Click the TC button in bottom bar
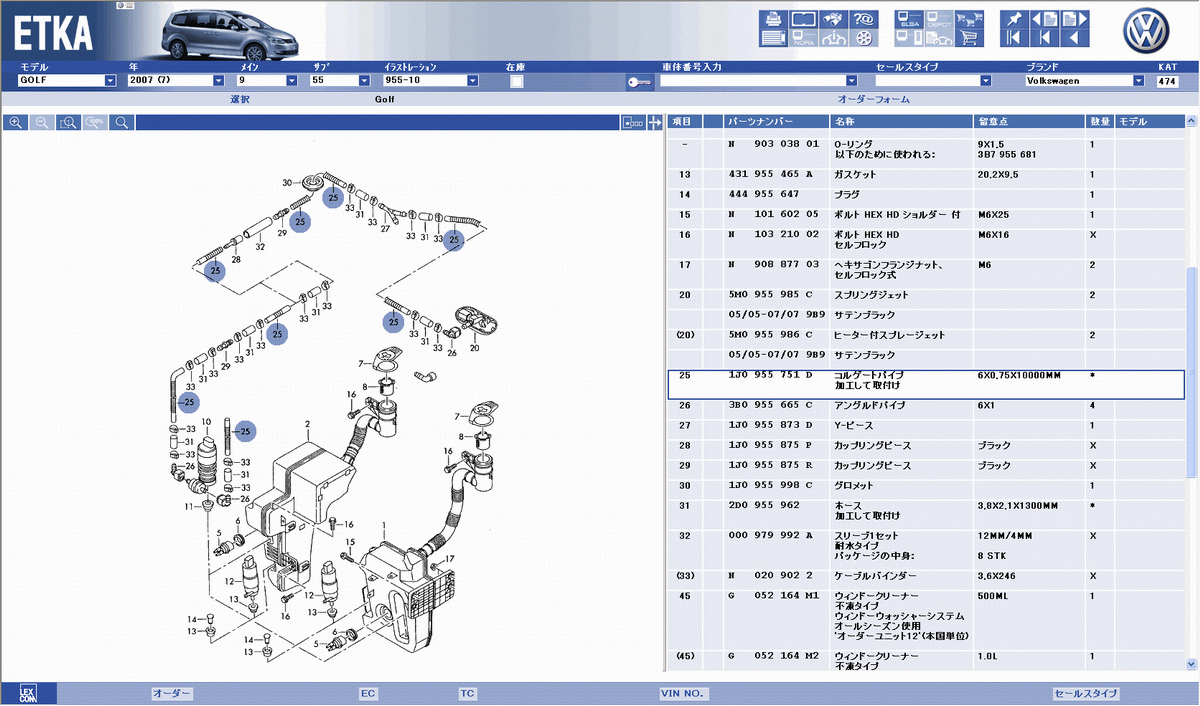Viewport: 1200px width, 706px height. coord(468,693)
